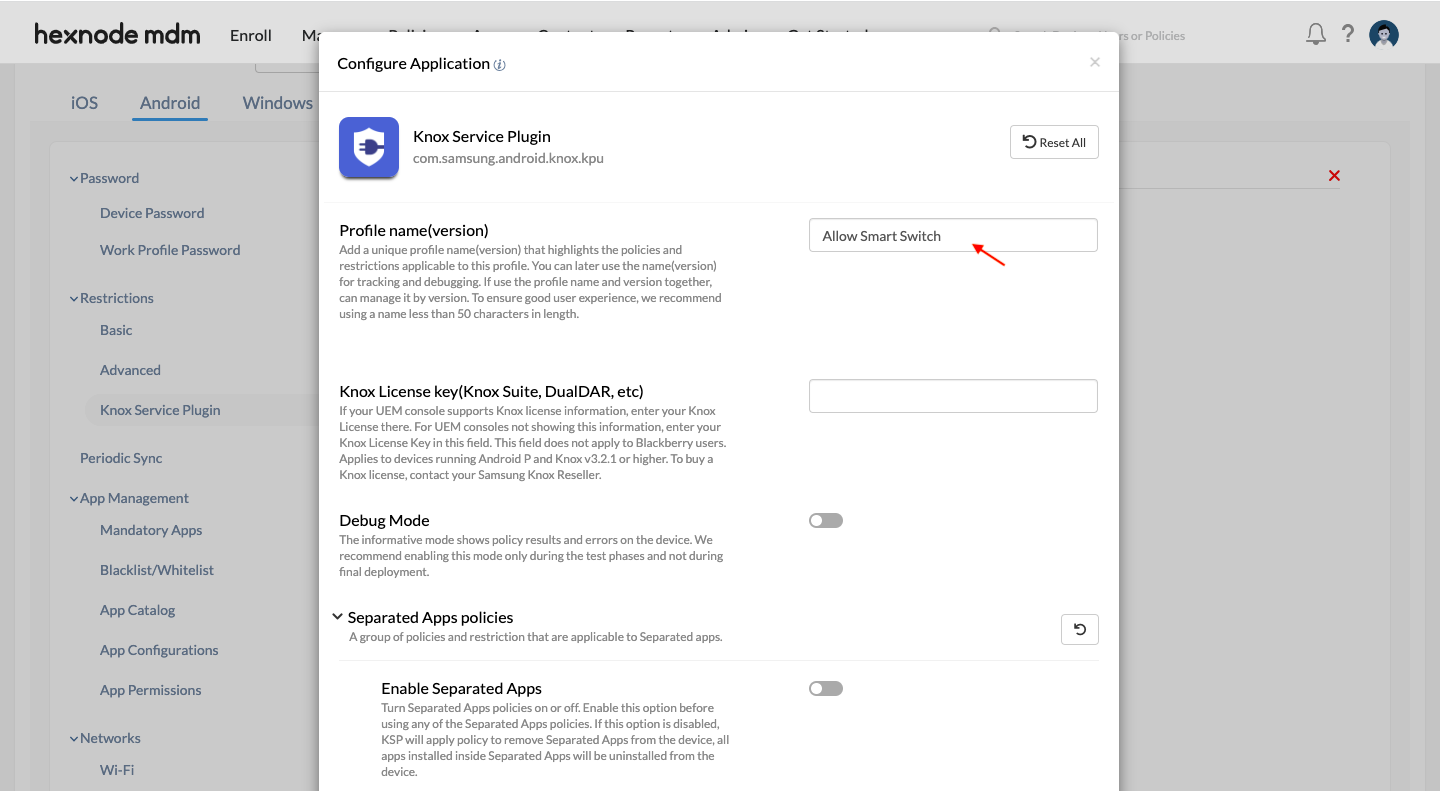
Task: Collapse the Password section in sidebar
Action: pyautogui.click(x=73, y=179)
